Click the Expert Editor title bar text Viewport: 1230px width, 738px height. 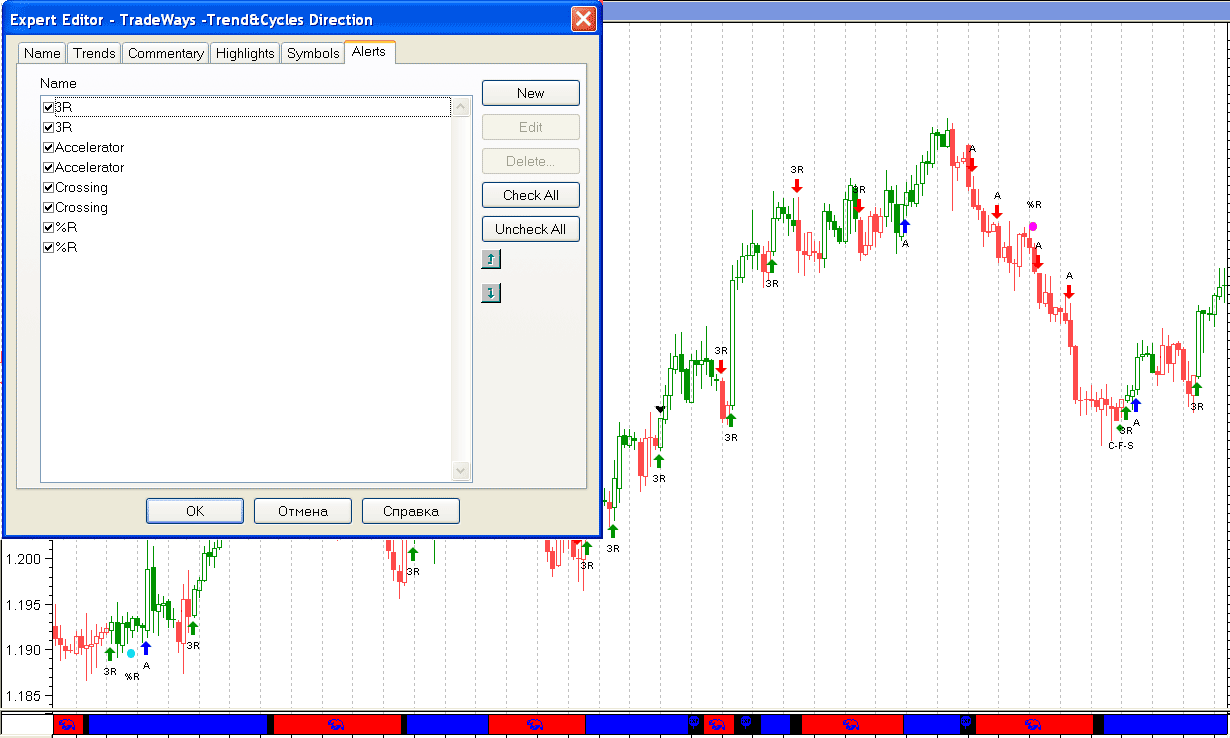[x=191, y=19]
